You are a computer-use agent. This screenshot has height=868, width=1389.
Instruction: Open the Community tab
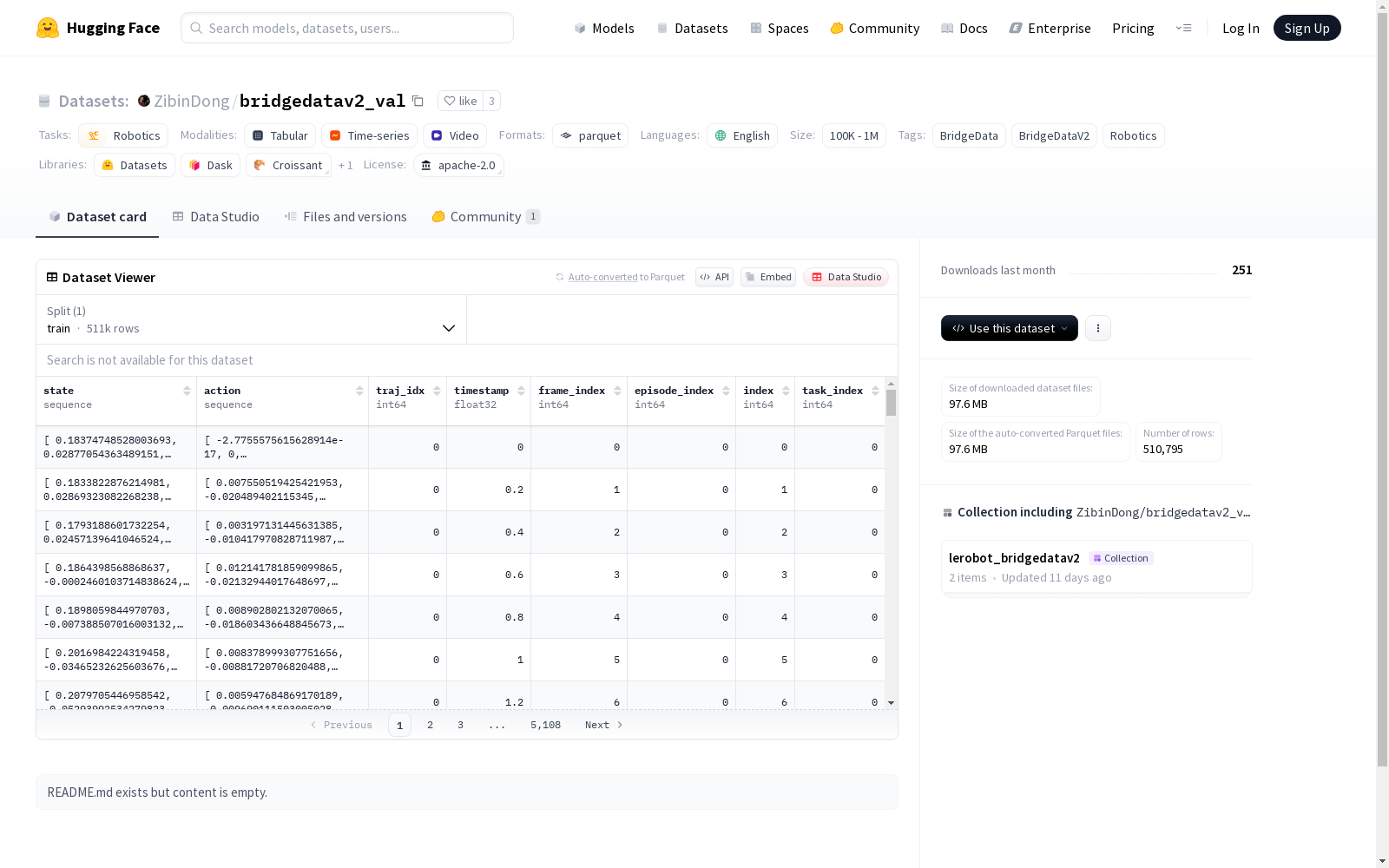coord(486,217)
